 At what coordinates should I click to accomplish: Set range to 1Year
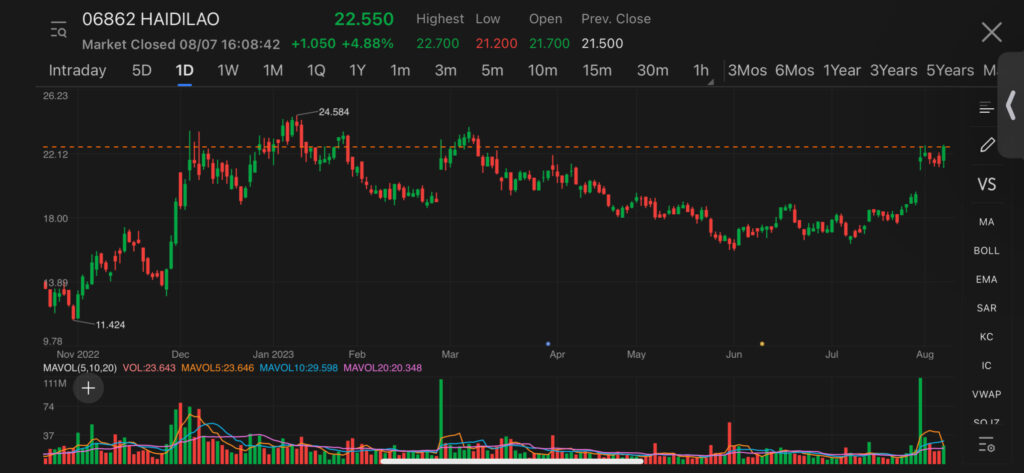(842, 71)
